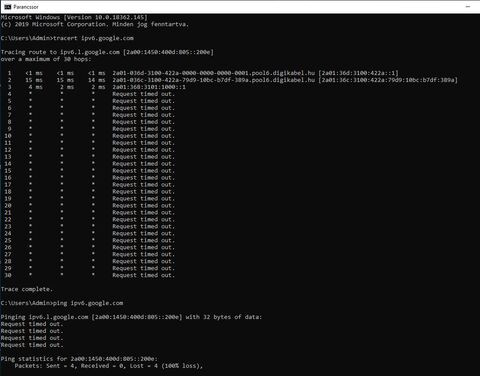Select the Microsoft Windows version line
Viewport: 480px width, 376px height.
(74, 17)
